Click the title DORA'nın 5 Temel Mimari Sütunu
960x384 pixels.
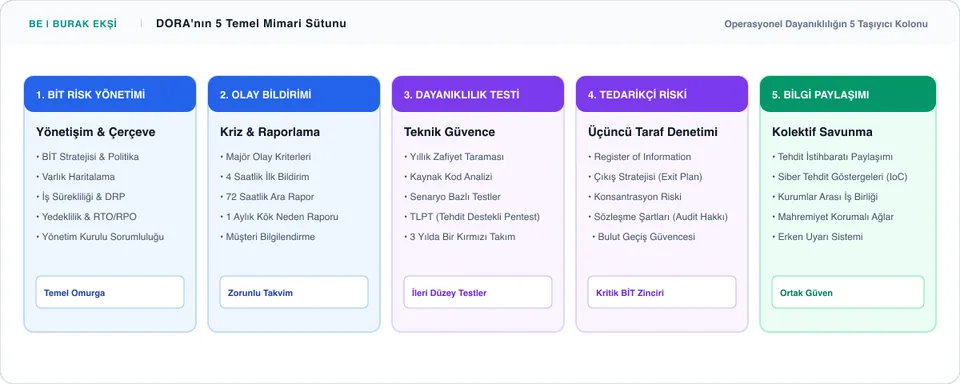251,24
